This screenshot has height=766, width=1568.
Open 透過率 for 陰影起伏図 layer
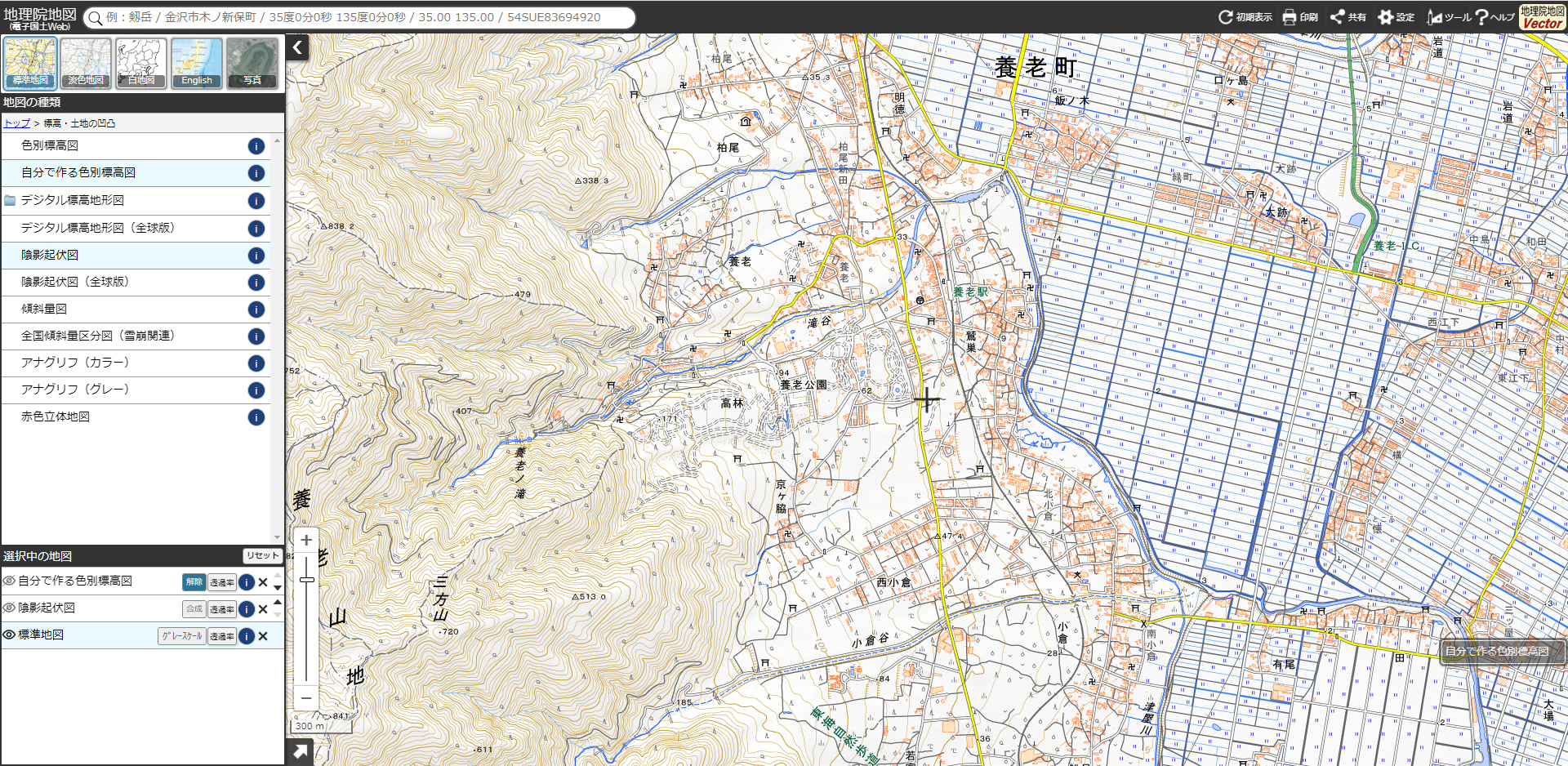(x=222, y=609)
